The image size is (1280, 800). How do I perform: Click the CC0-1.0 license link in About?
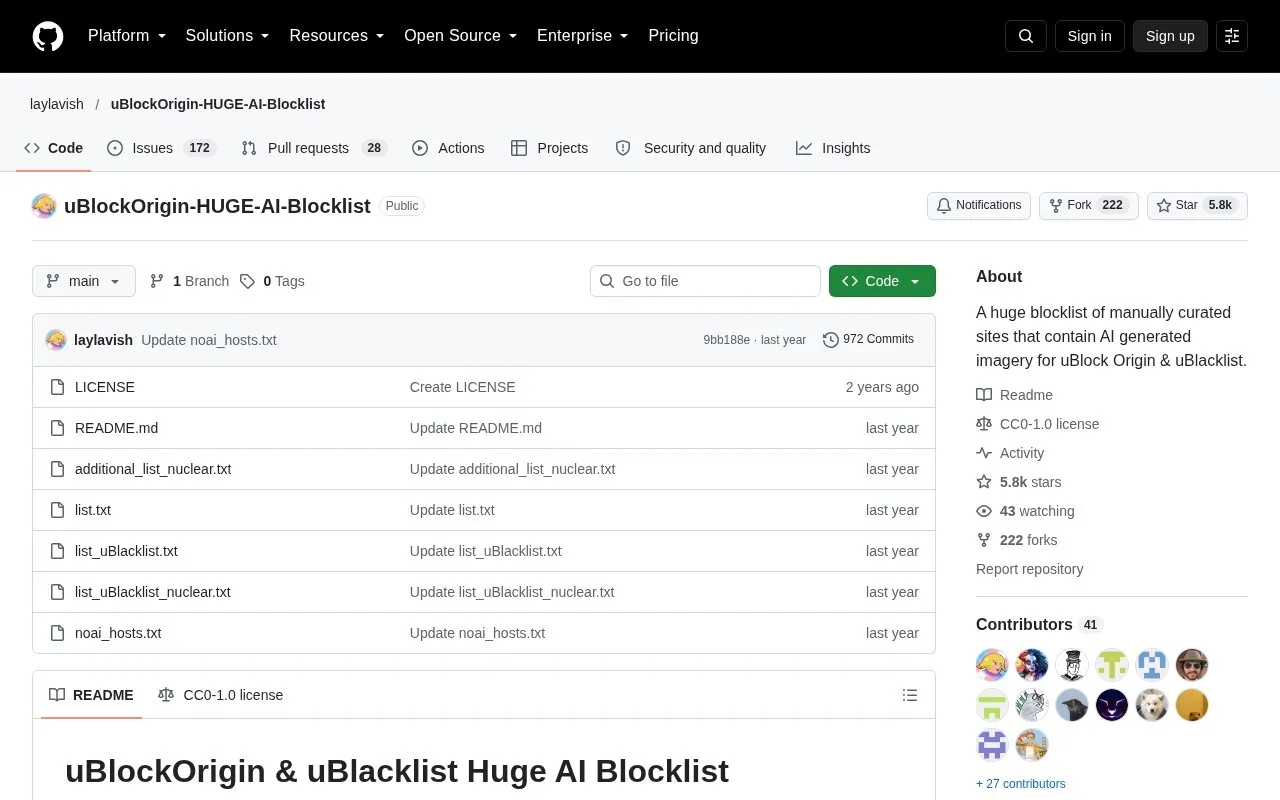[1037, 424]
